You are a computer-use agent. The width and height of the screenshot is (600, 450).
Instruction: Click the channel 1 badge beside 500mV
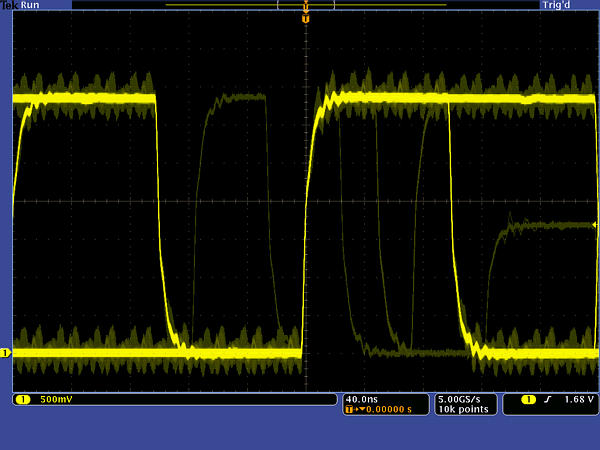coord(24,400)
